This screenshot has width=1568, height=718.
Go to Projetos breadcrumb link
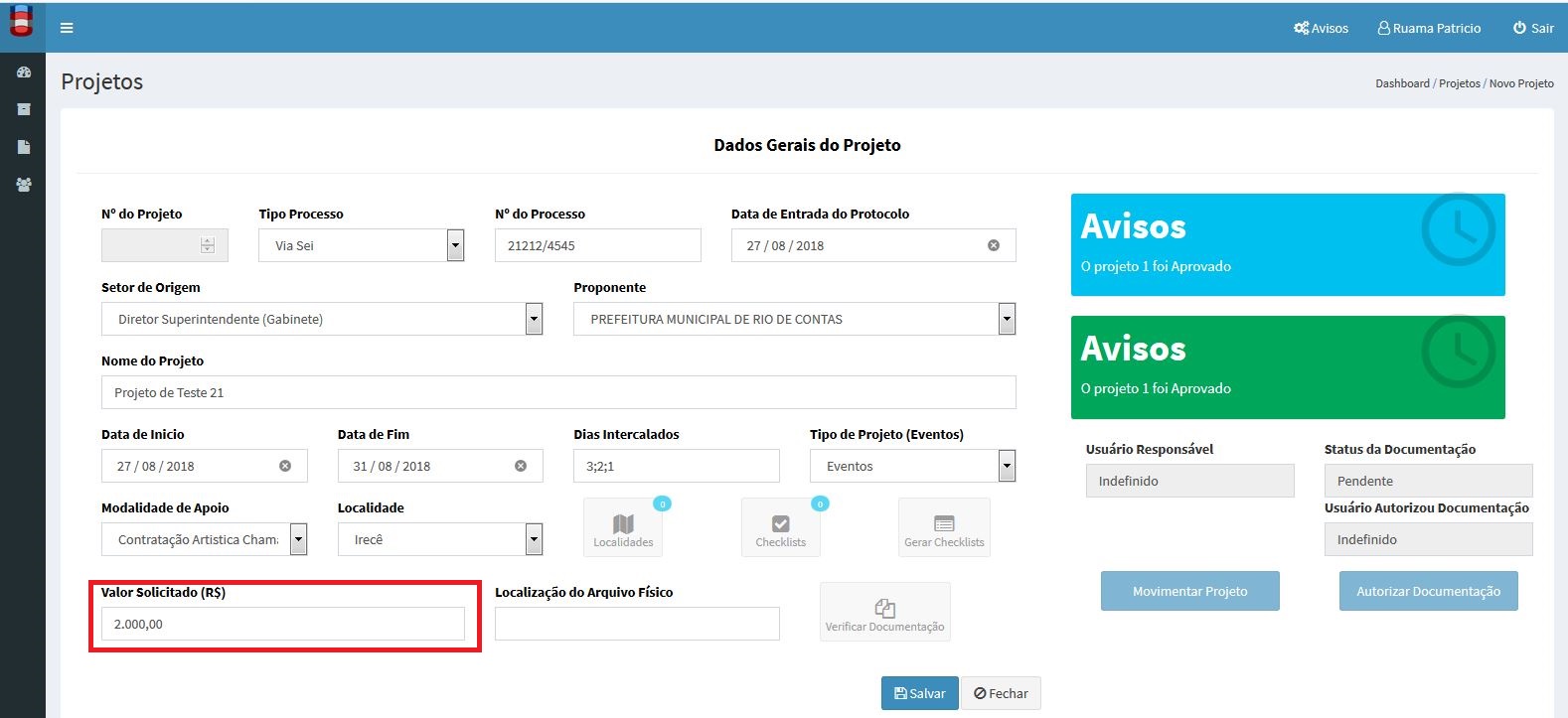coord(1460,83)
